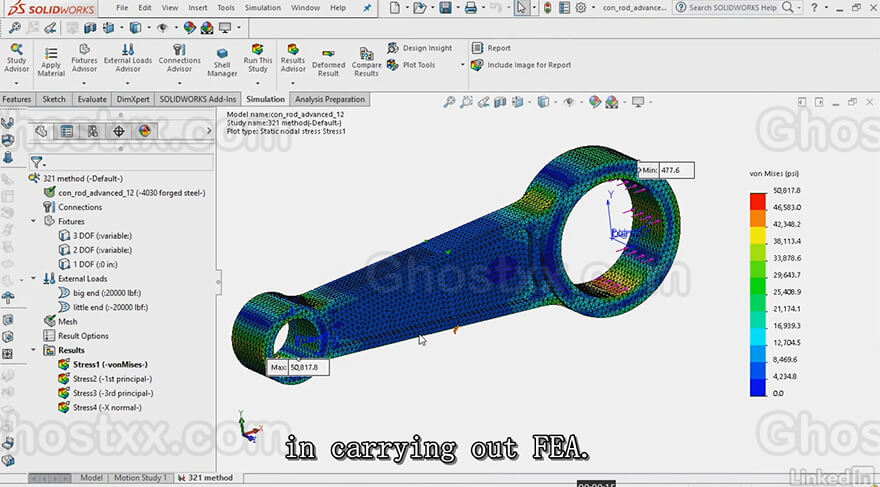880x487 pixels.
Task: Open the Motion Study 1 tab
Action: point(140,477)
